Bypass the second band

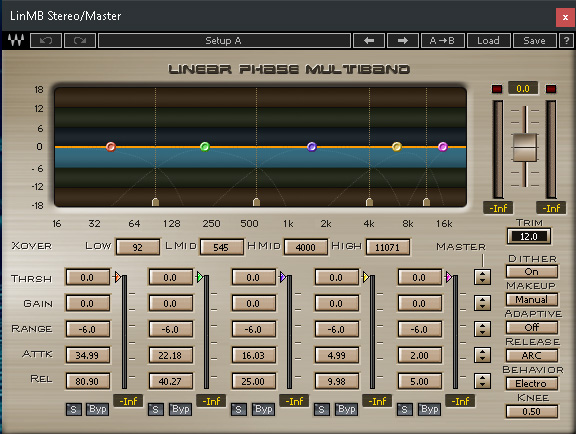[x=180, y=409]
